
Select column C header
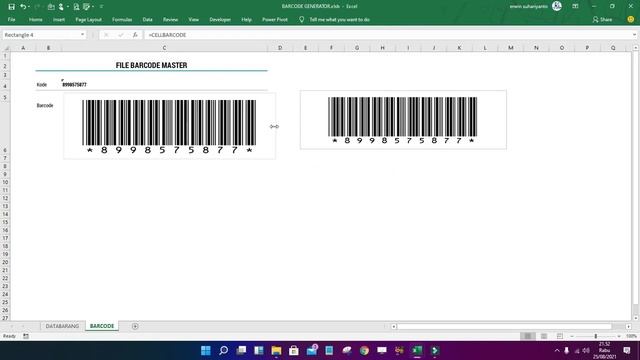pos(164,48)
